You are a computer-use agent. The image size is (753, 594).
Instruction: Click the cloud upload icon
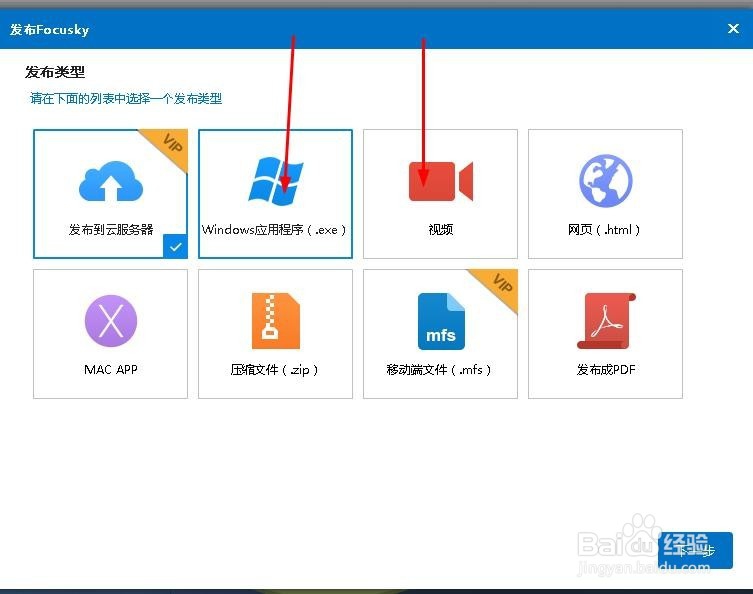click(x=110, y=181)
